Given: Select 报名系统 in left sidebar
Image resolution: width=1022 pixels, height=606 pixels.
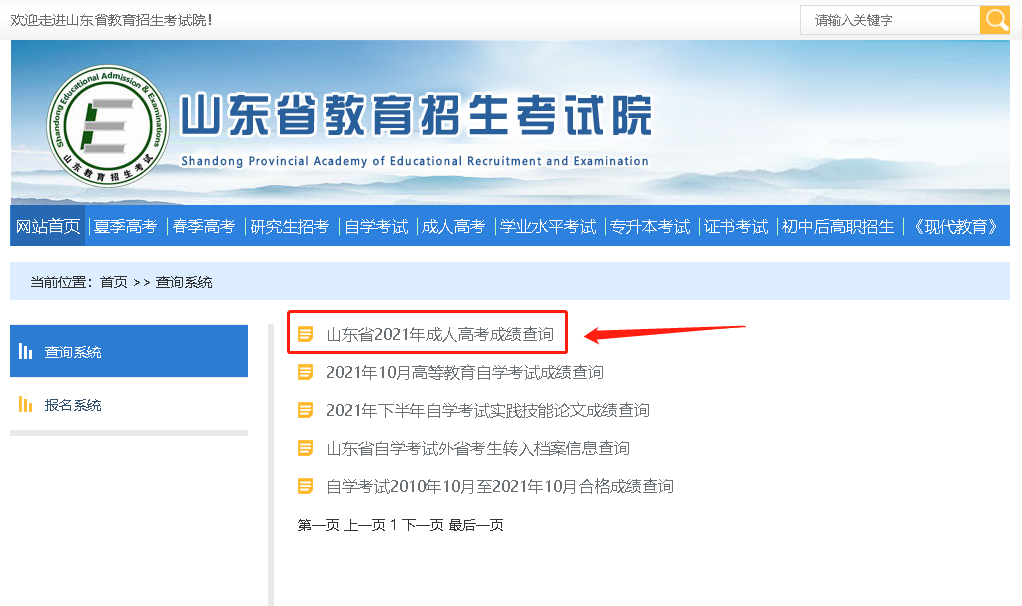Looking at the screenshot, I should pyautogui.click(x=73, y=405).
